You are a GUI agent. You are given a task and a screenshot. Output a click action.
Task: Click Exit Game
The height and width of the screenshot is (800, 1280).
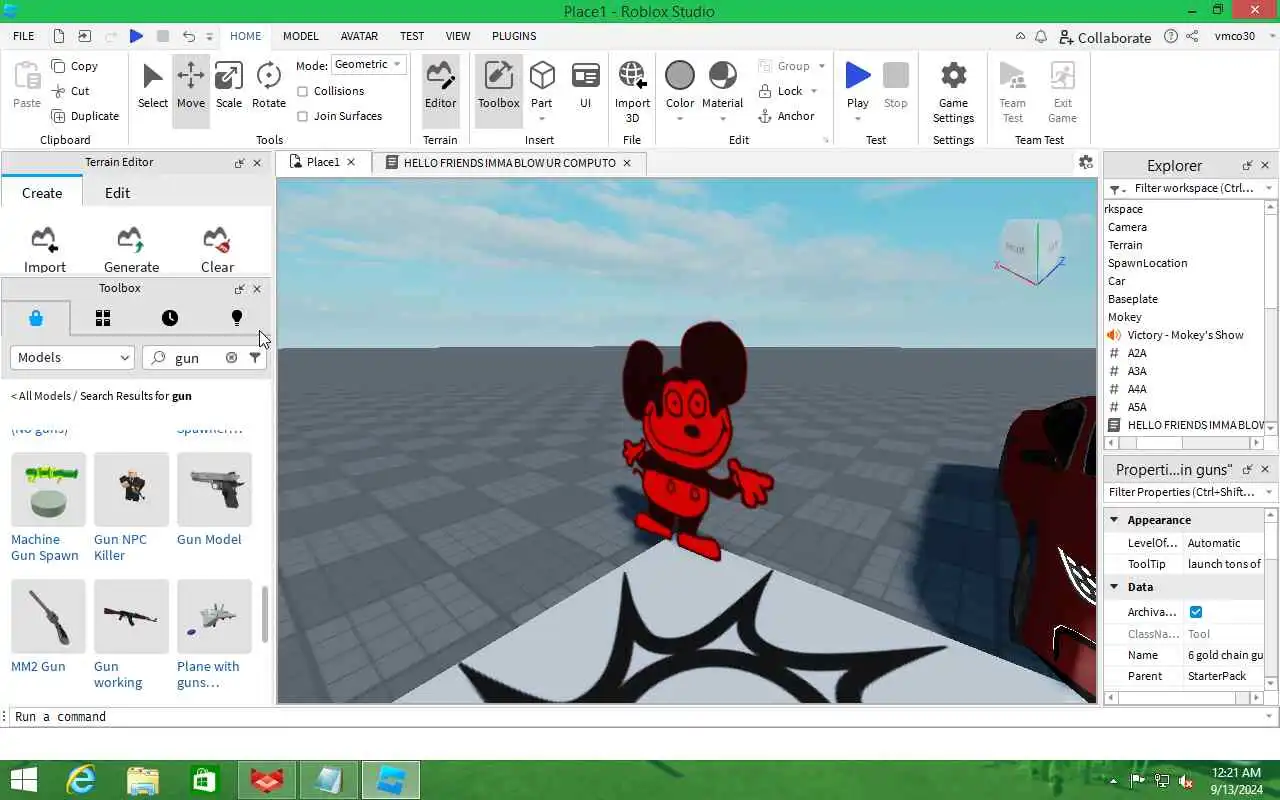click(1062, 92)
